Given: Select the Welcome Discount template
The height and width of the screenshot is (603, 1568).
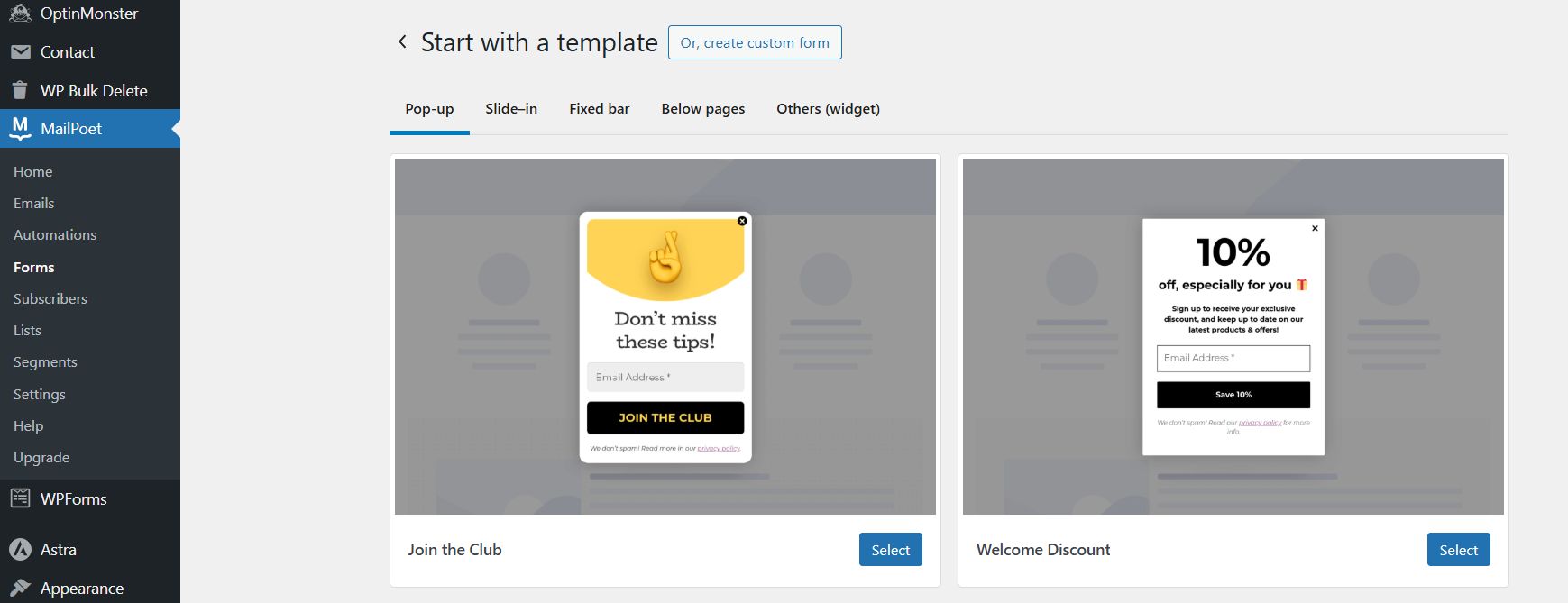Looking at the screenshot, I should (1458, 550).
